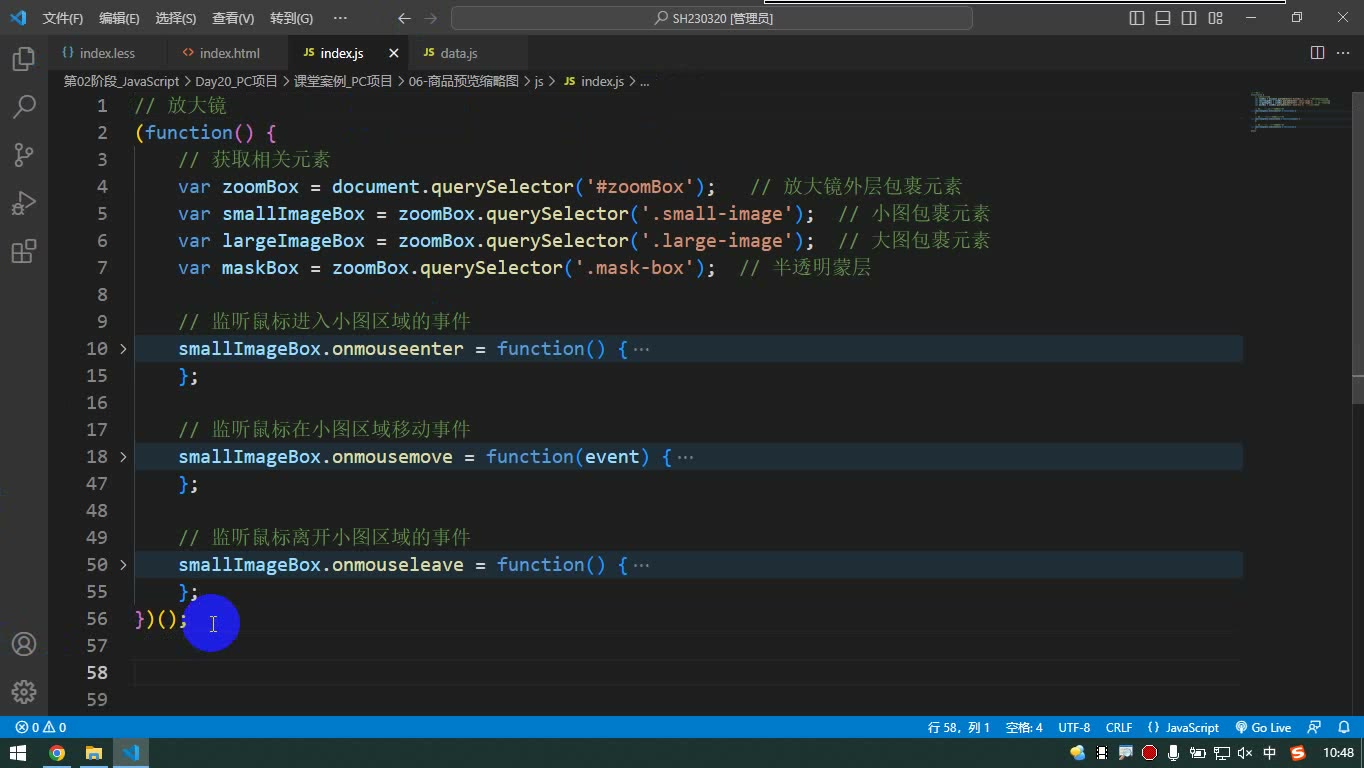Screen dimensions: 1364x768
Task: Open the Windows Start button
Action: click(18, 753)
